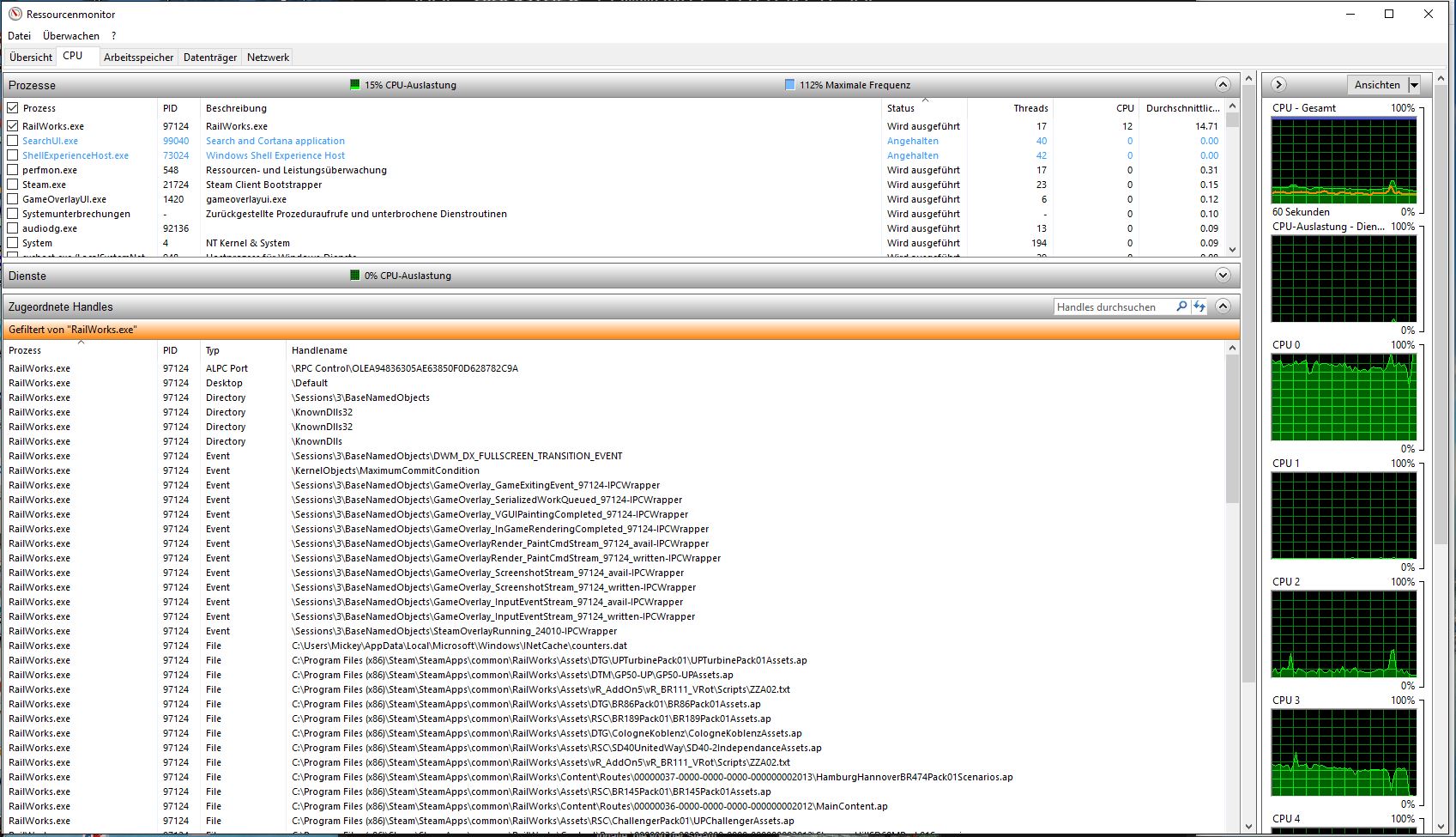Open the Ansichten dropdown arrow

[1414, 85]
